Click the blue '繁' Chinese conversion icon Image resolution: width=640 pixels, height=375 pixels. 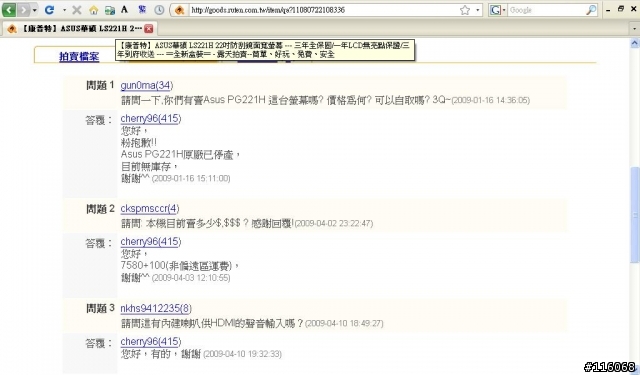pyautogui.click(x=142, y=9)
